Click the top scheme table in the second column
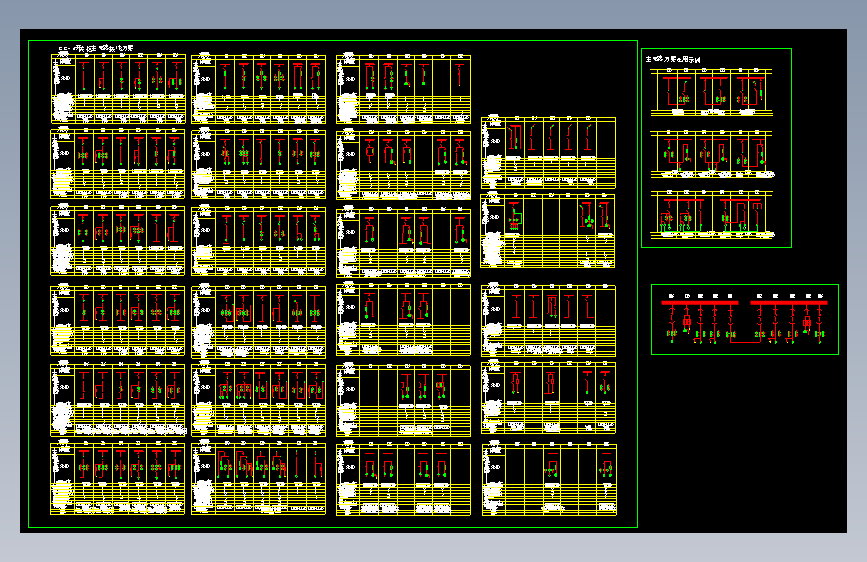Viewport: 867px width, 562px height. (258, 89)
